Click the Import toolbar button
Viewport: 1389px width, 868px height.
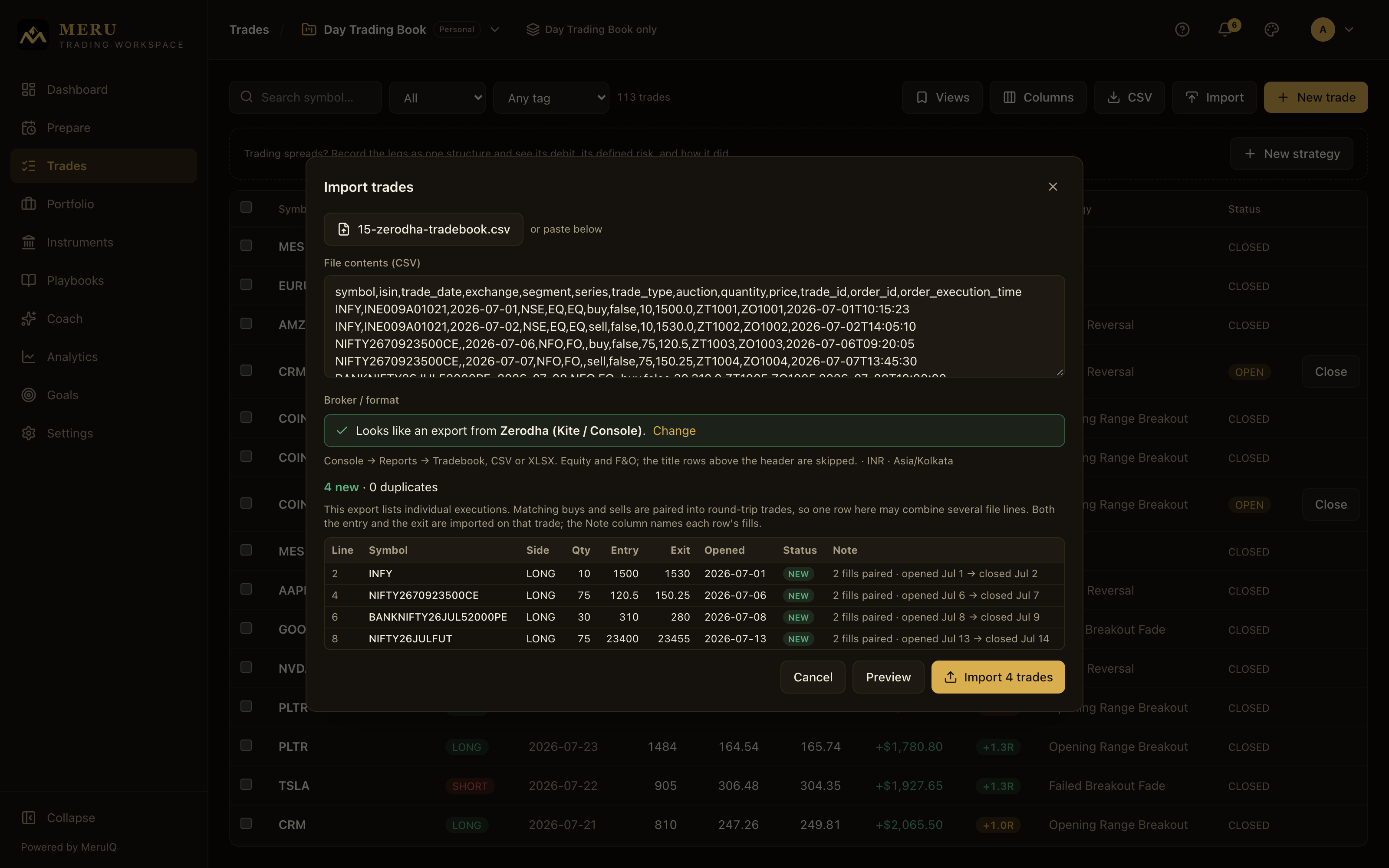pos(1215,97)
